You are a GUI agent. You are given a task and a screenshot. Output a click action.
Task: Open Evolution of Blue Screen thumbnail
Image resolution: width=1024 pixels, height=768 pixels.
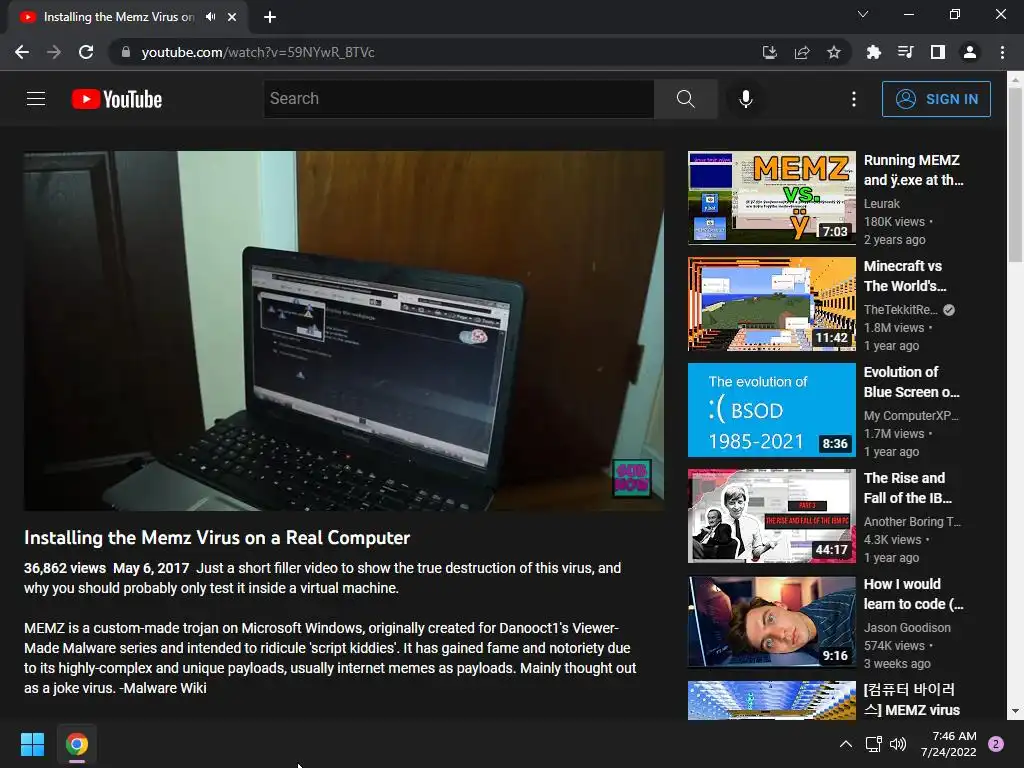772,409
